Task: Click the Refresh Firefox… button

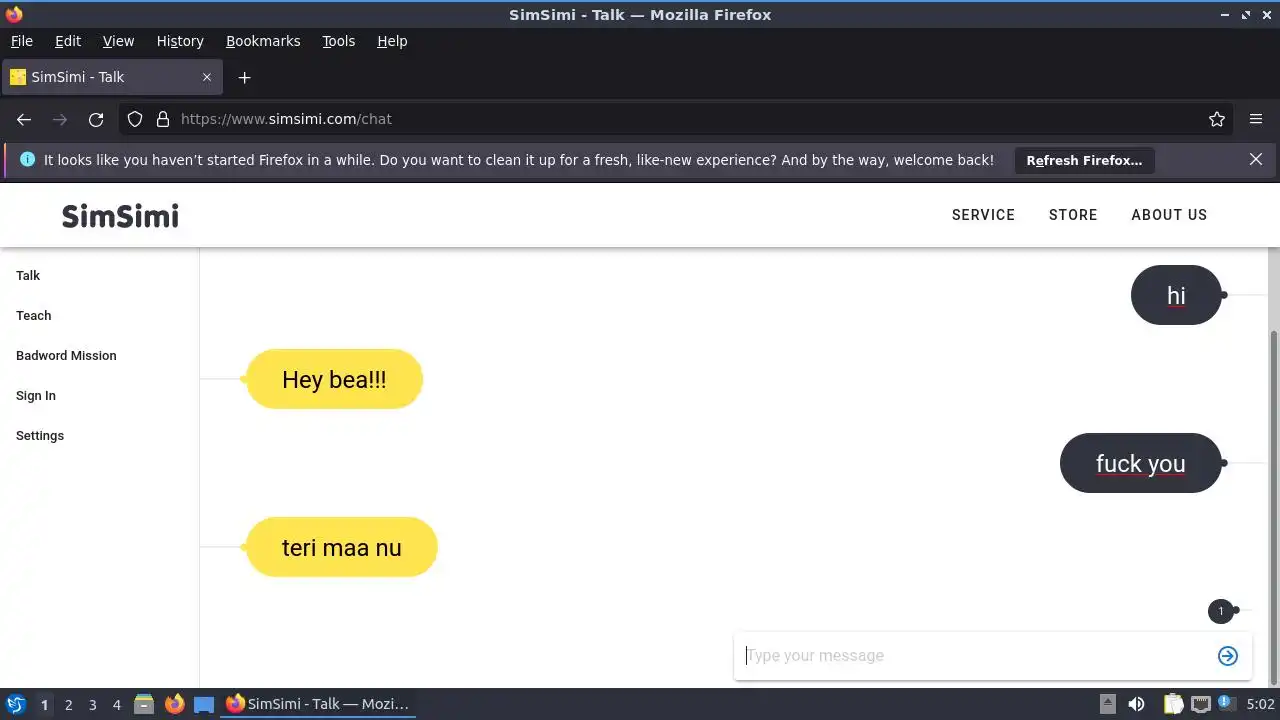Action: point(1084,160)
